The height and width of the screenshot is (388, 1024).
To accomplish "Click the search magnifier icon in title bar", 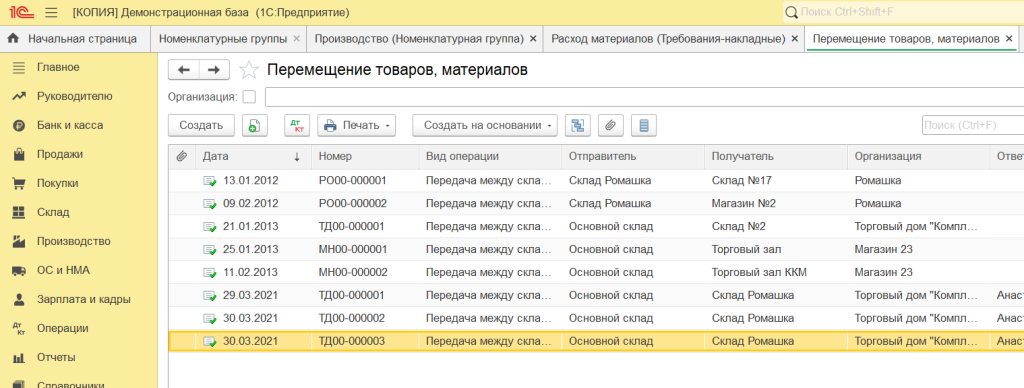I will [791, 12].
